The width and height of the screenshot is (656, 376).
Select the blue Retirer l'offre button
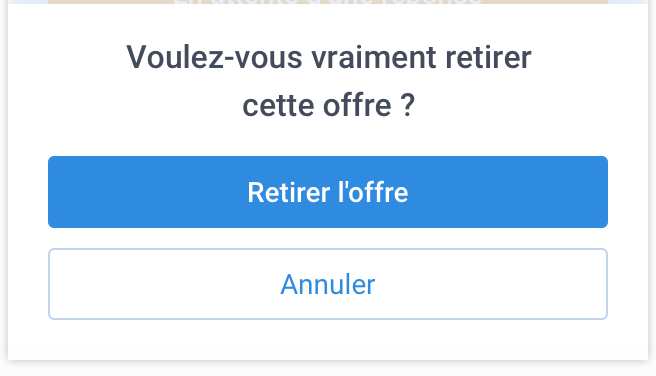click(328, 192)
